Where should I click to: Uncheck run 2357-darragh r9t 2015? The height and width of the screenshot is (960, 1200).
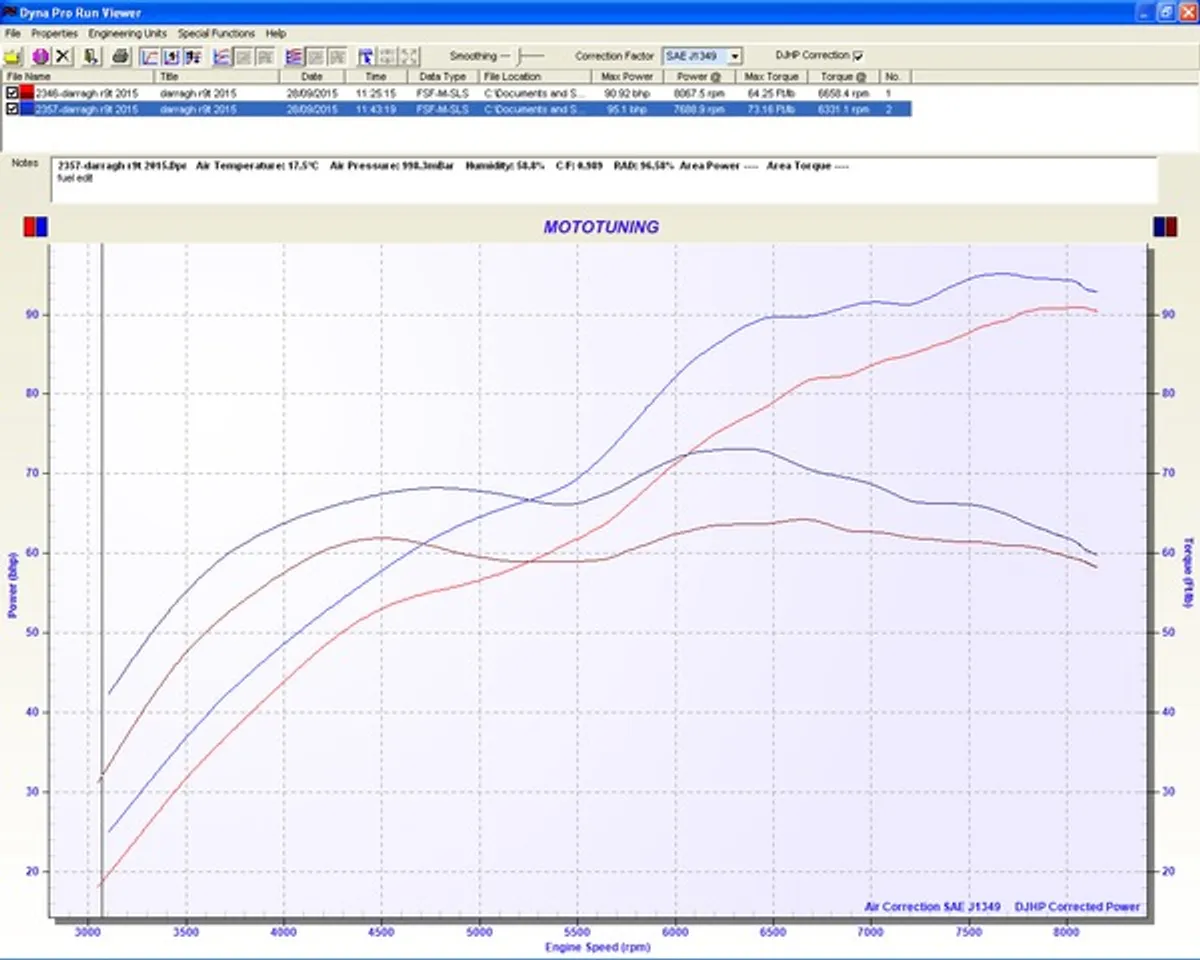pos(10,109)
